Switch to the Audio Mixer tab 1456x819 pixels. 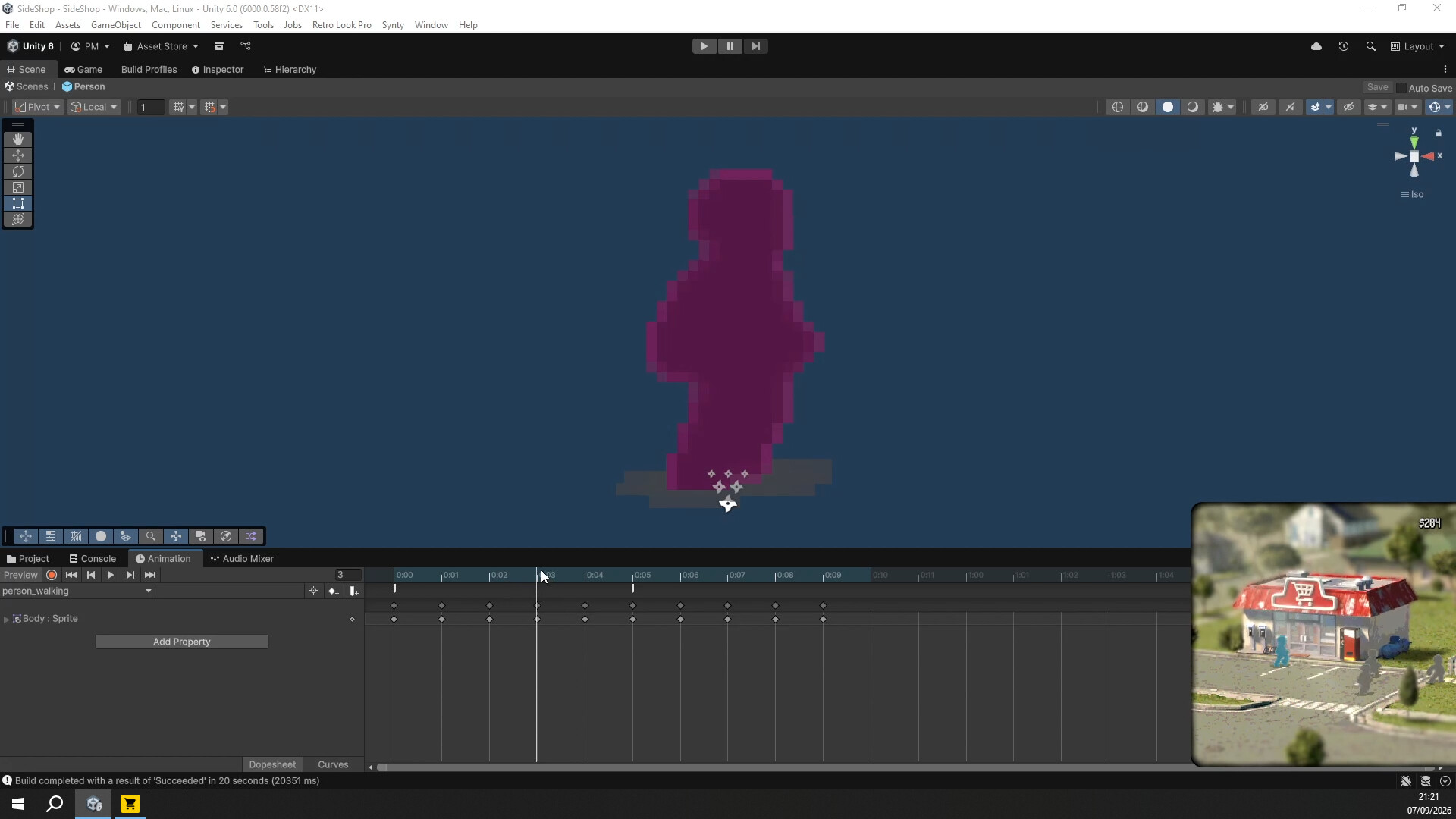(x=242, y=559)
